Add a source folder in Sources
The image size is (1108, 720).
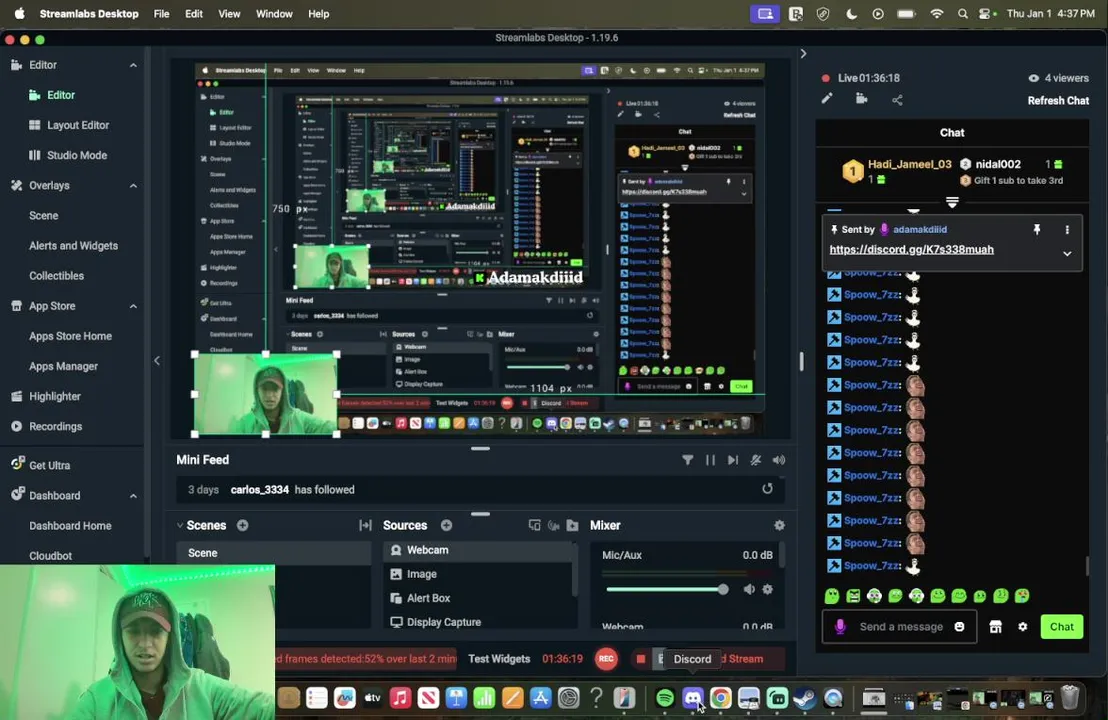pos(572,526)
